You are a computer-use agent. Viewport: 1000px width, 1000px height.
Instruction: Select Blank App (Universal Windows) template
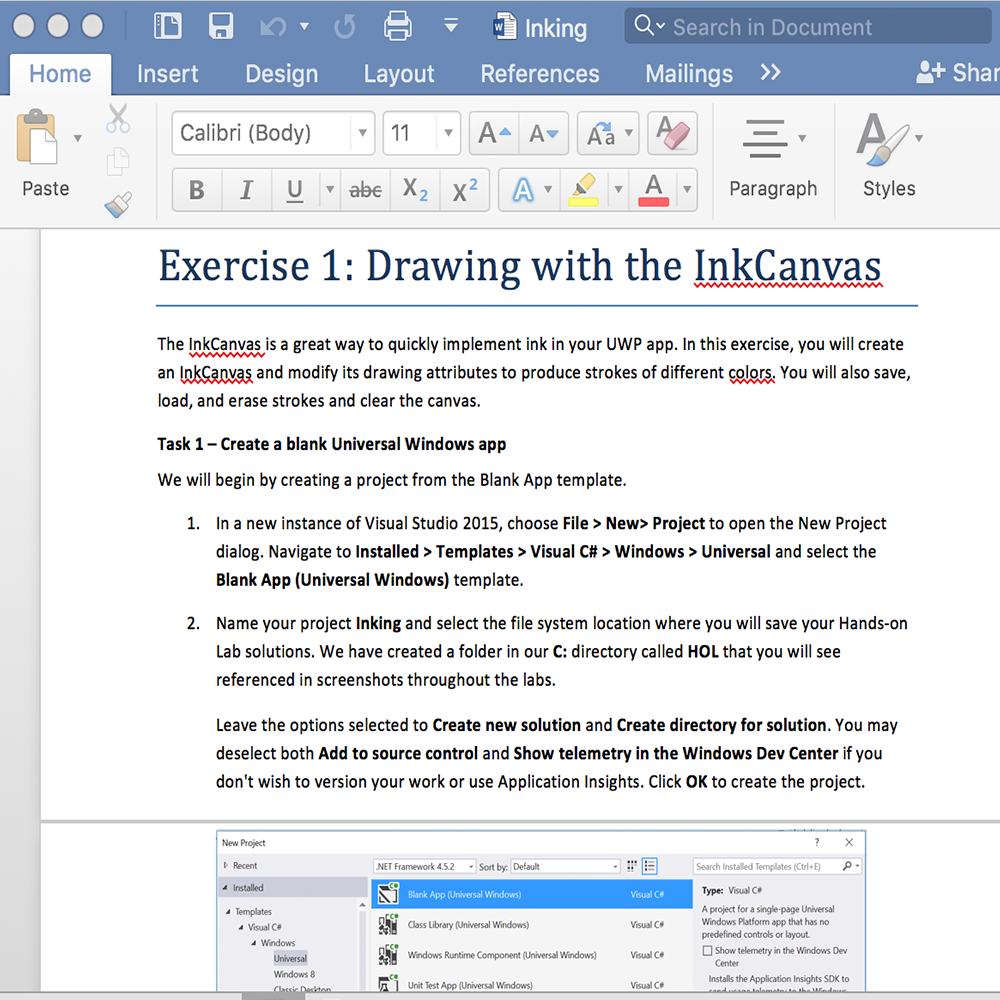pos(532,894)
